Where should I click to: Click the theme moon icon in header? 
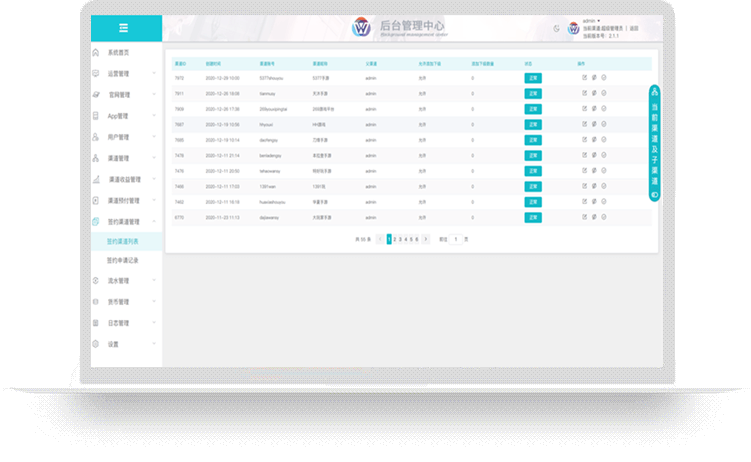[557, 28]
